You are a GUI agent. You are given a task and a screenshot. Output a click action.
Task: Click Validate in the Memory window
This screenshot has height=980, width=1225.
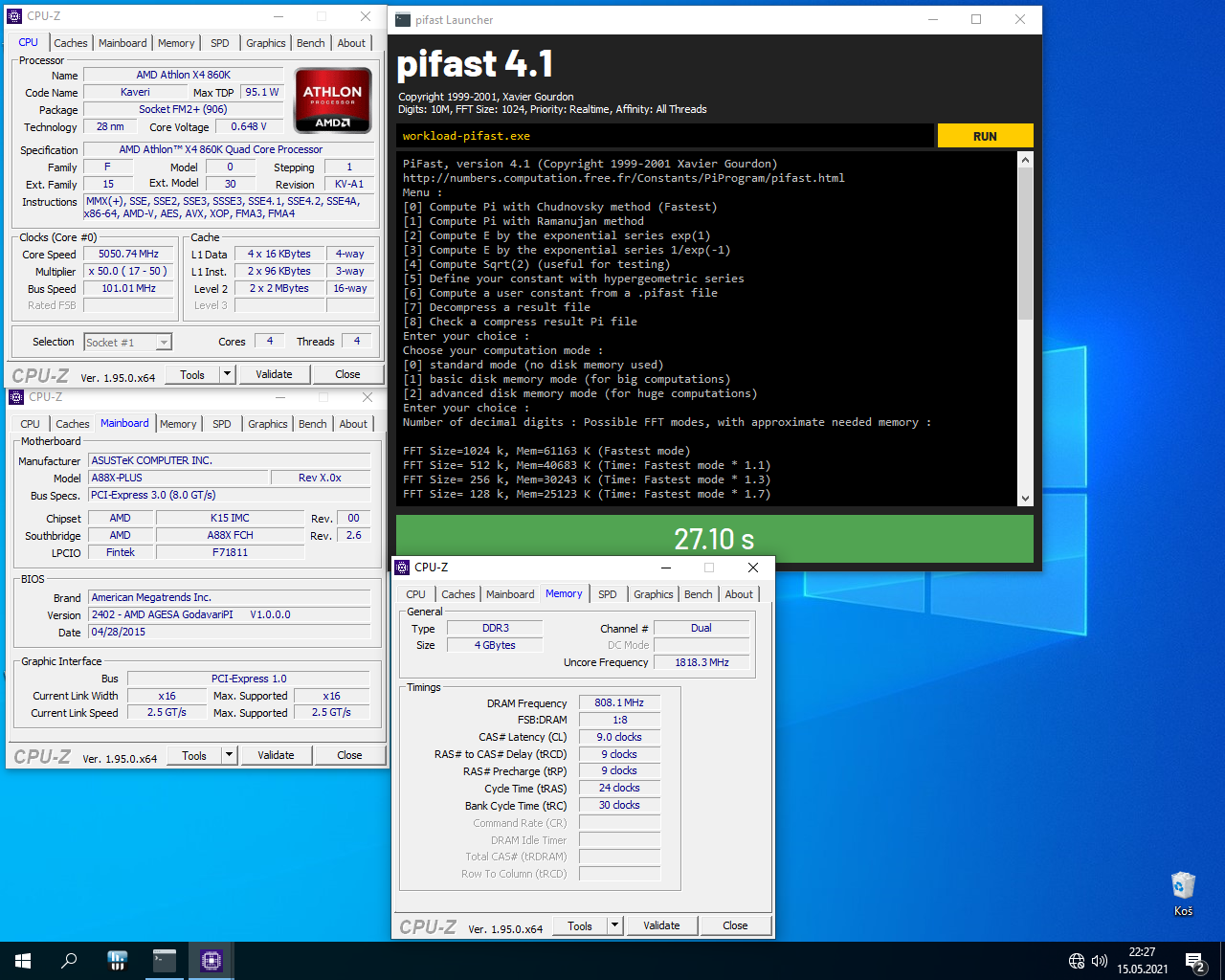point(661,925)
